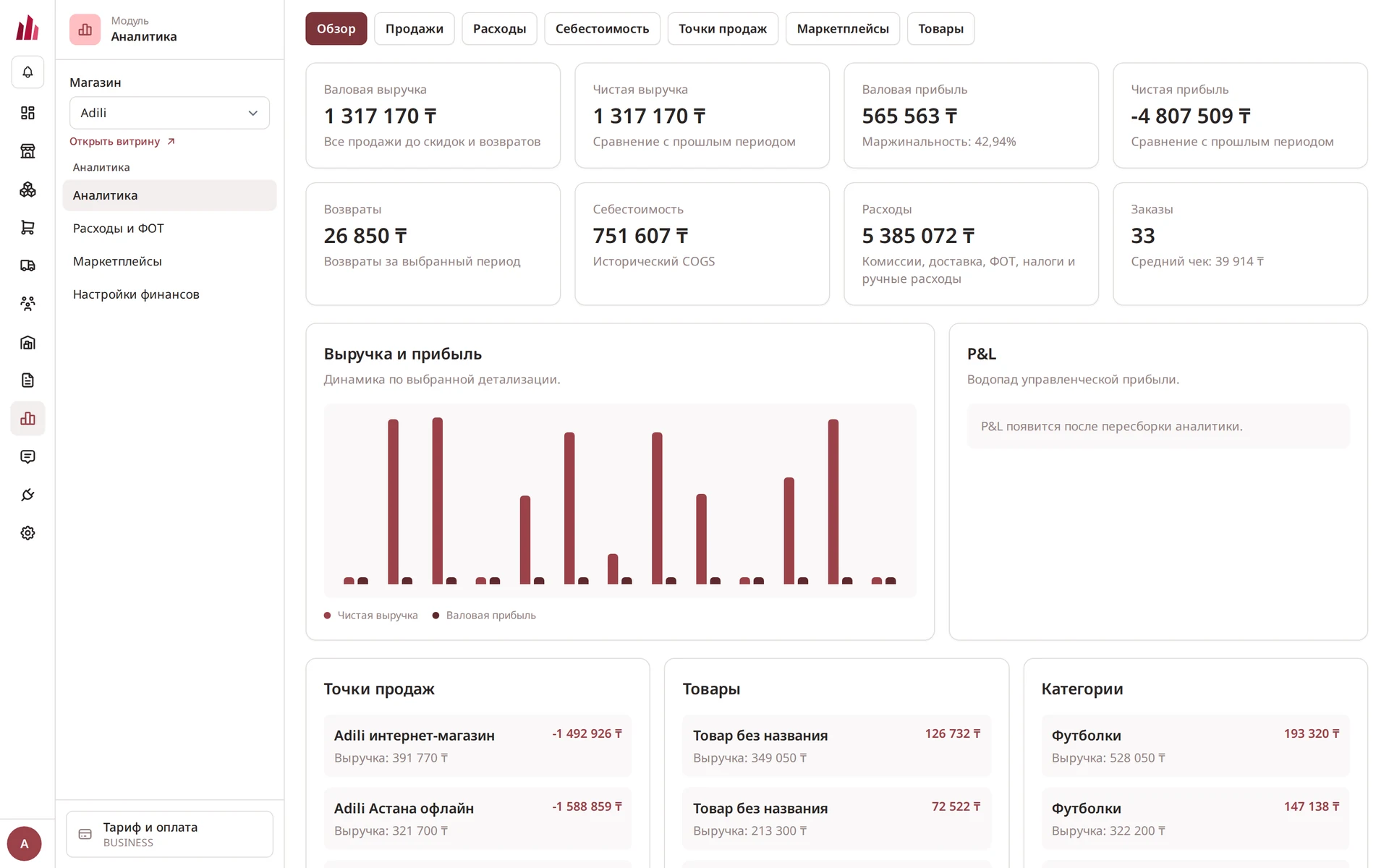This screenshot has height=868, width=1389.
Task: Open the documents file icon
Action: coord(27,380)
